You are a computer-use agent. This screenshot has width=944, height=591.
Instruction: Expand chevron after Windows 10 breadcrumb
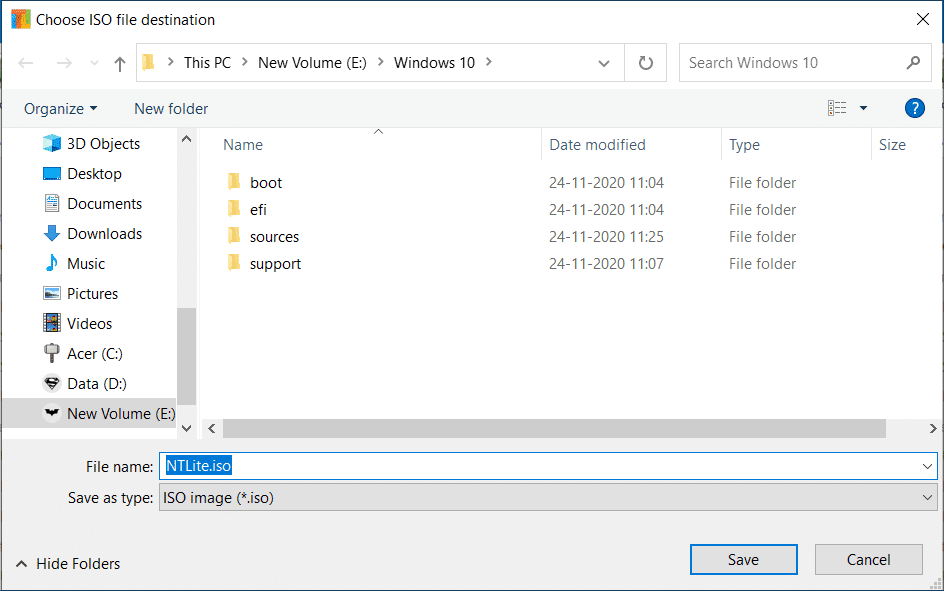pos(488,61)
